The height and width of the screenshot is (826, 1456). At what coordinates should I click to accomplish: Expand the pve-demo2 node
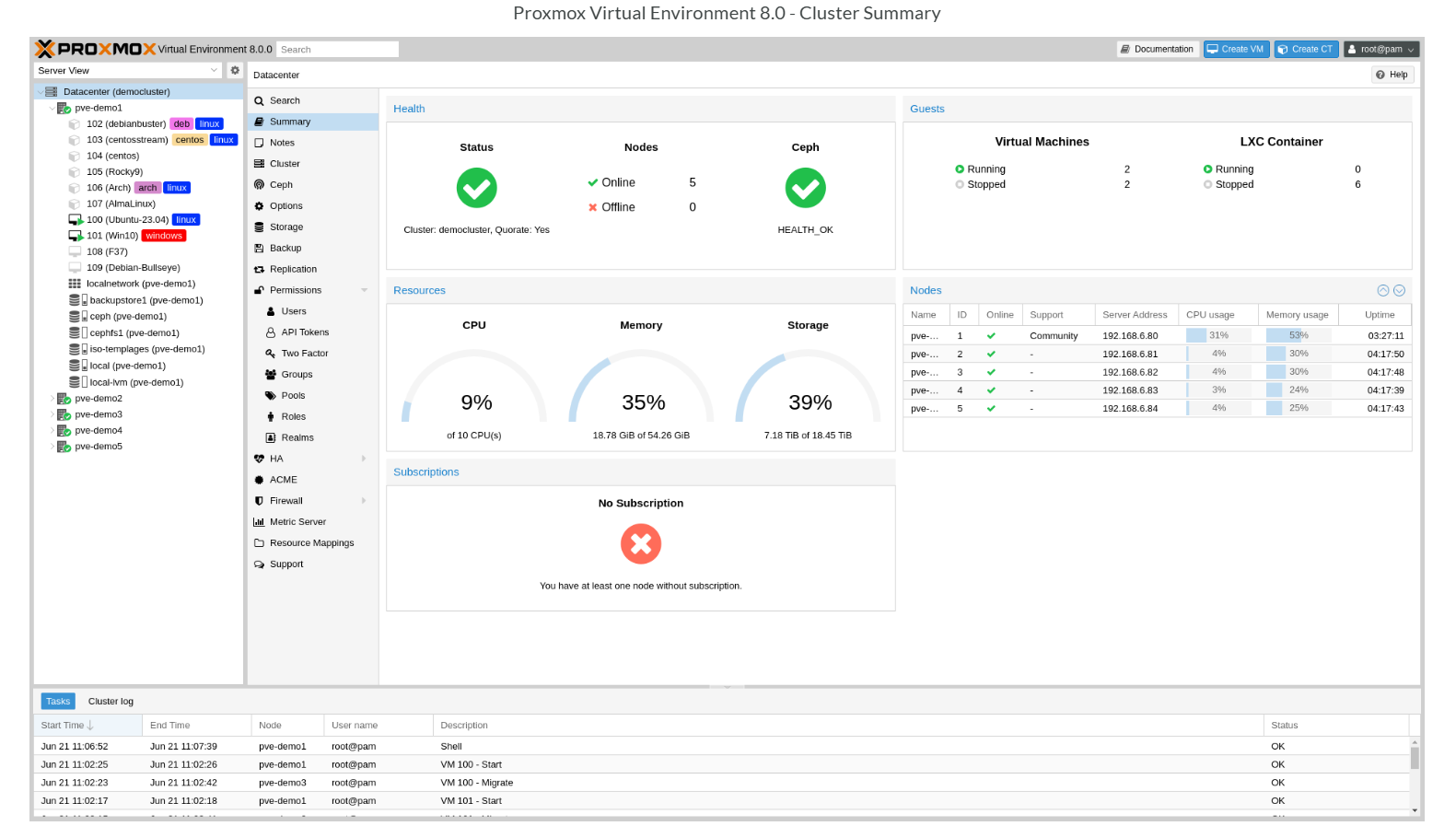pyautogui.click(x=52, y=399)
